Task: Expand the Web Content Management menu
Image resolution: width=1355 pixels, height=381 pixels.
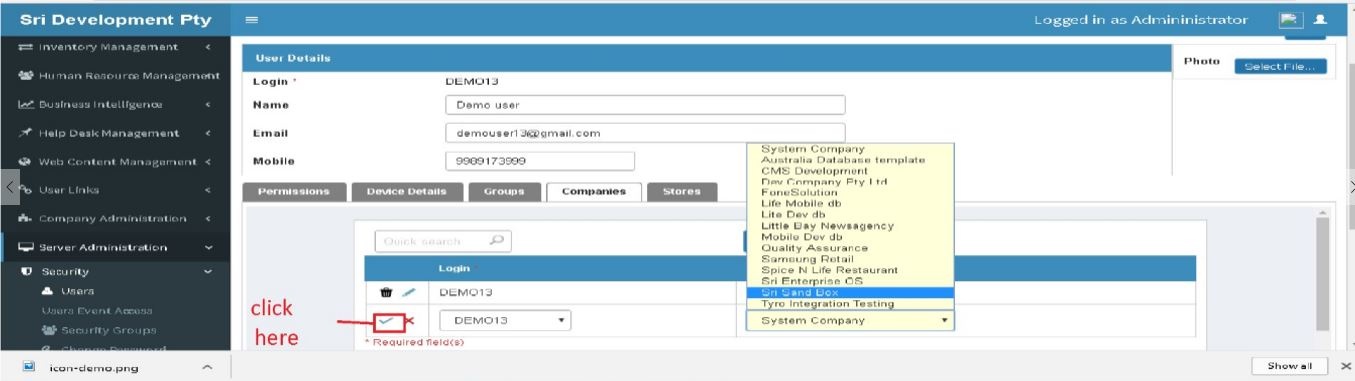Action: click(207, 162)
